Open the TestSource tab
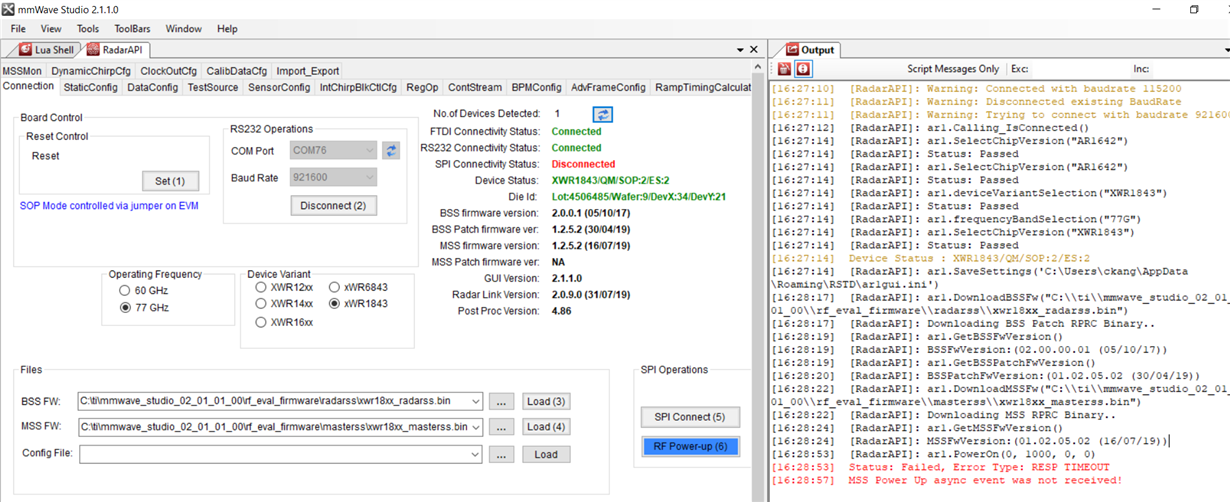The height and width of the screenshot is (502, 1230). [x=213, y=87]
